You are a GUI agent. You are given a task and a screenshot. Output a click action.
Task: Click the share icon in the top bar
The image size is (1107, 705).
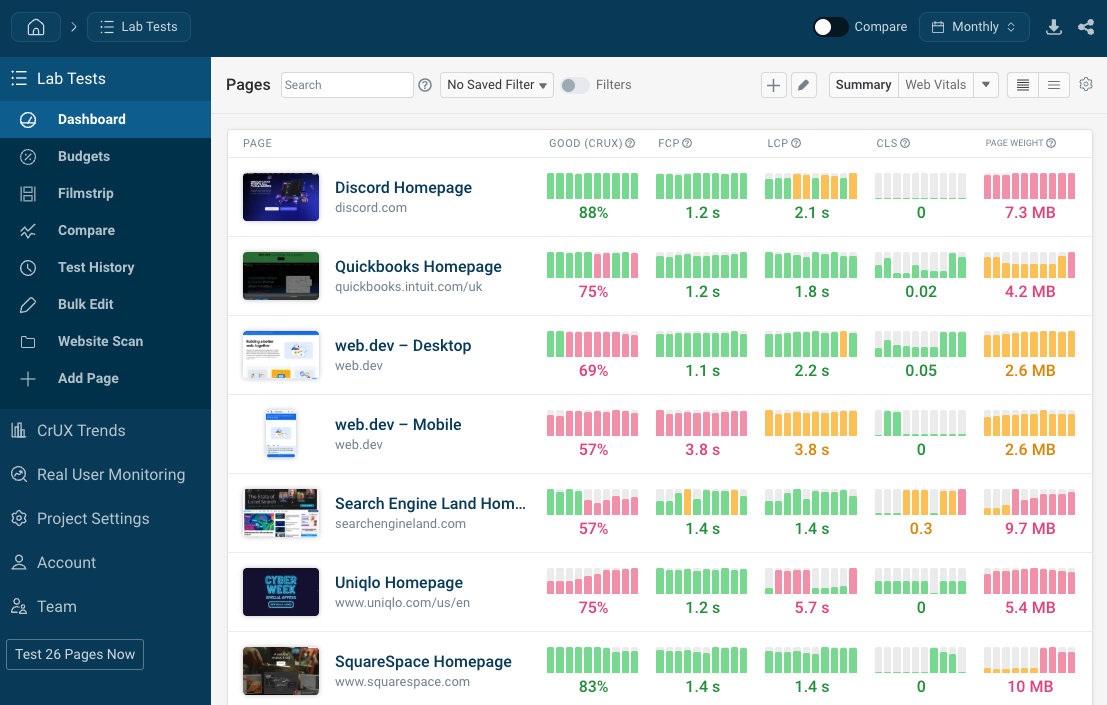coord(1087,27)
